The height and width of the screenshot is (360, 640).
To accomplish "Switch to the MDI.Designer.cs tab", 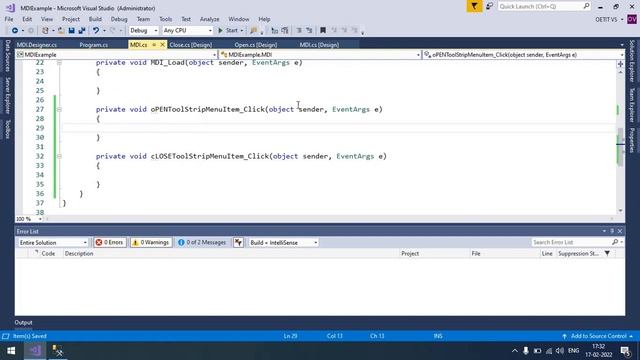I will point(37,45).
